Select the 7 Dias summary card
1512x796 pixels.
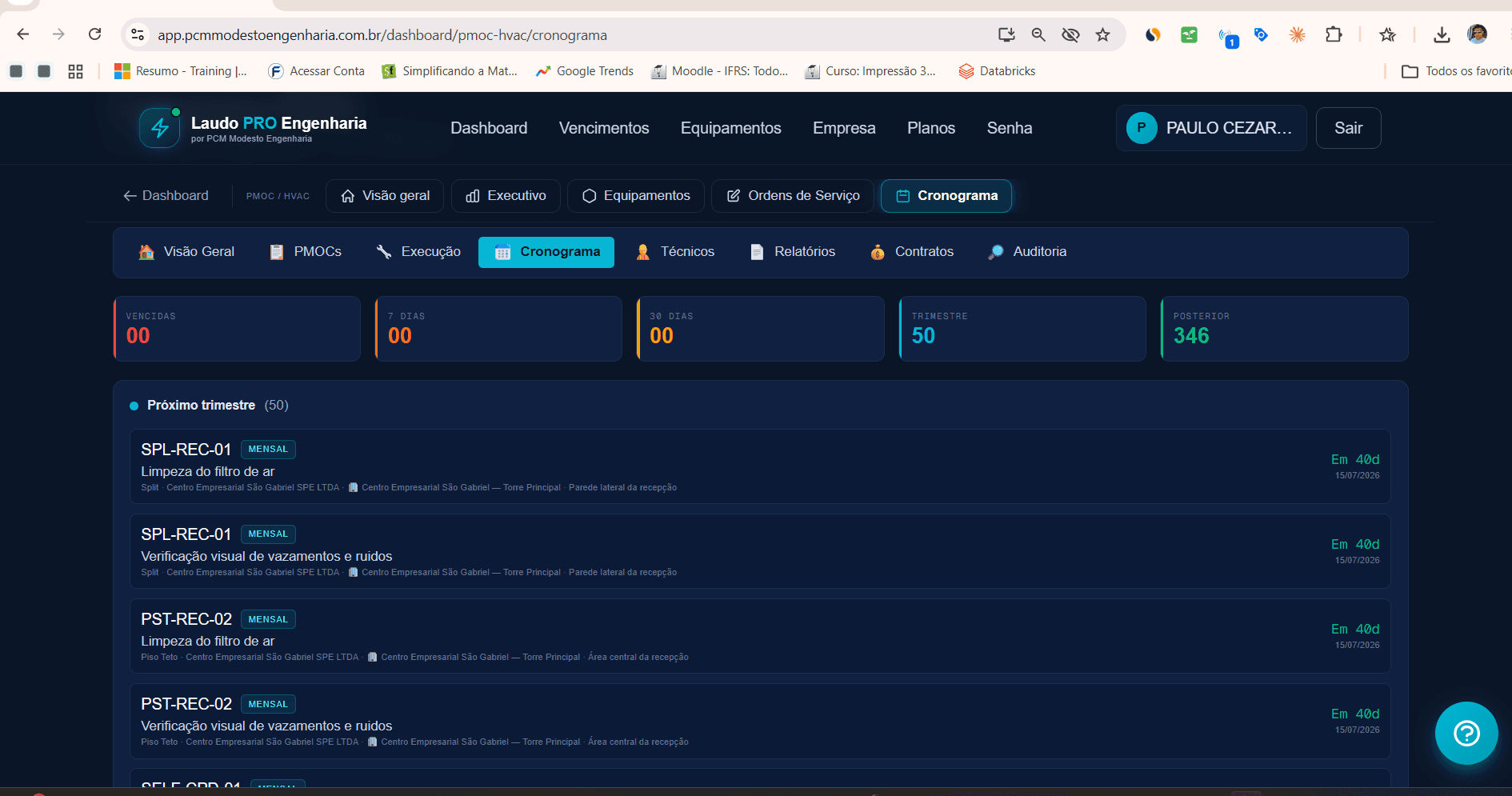pos(498,329)
